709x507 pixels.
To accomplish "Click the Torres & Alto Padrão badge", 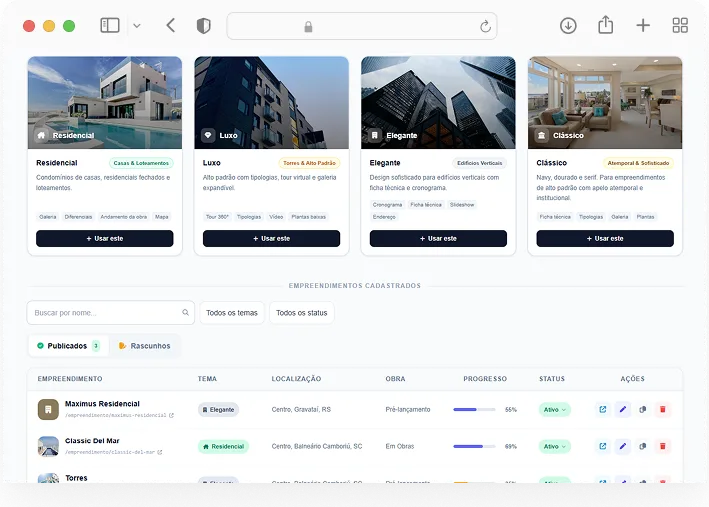I will point(309,163).
